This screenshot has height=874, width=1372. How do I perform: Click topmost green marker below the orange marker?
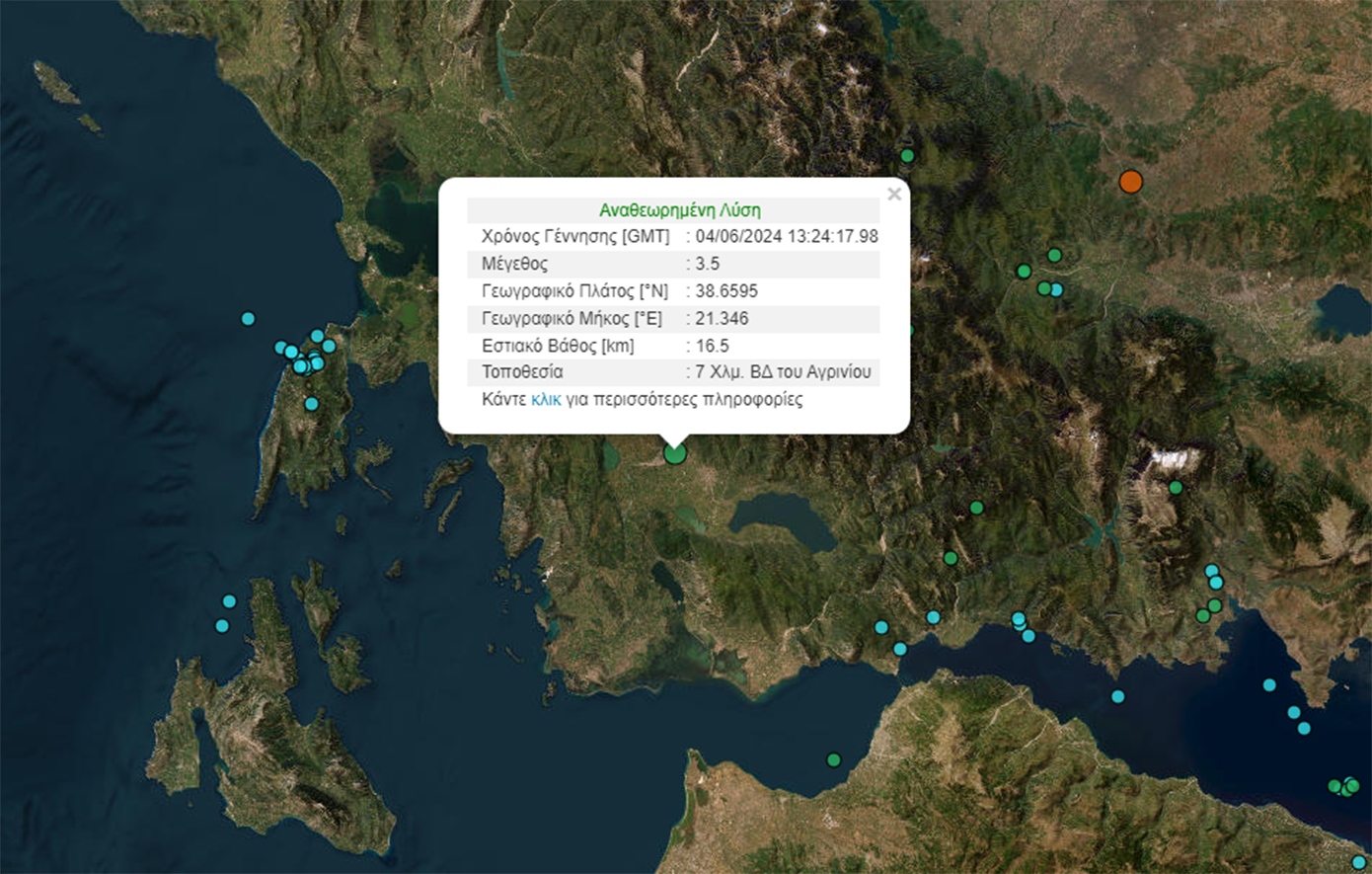pyautogui.click(x=1054, y=256)
